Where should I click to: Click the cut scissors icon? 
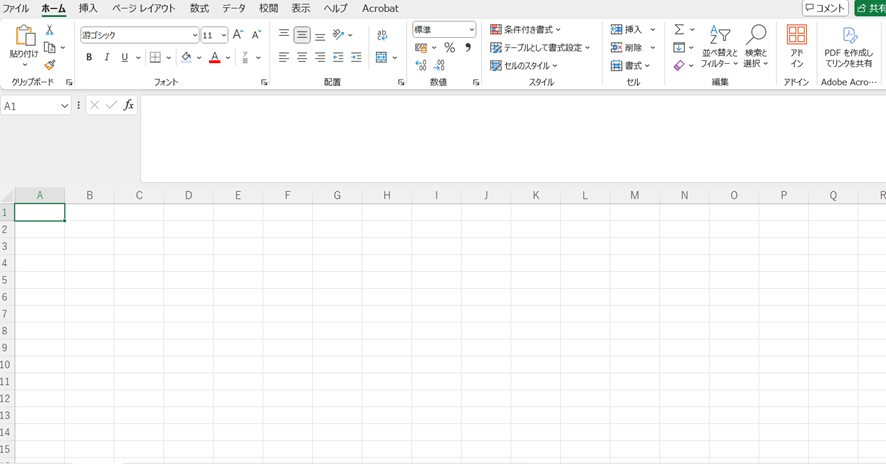[x=49, y=30]
